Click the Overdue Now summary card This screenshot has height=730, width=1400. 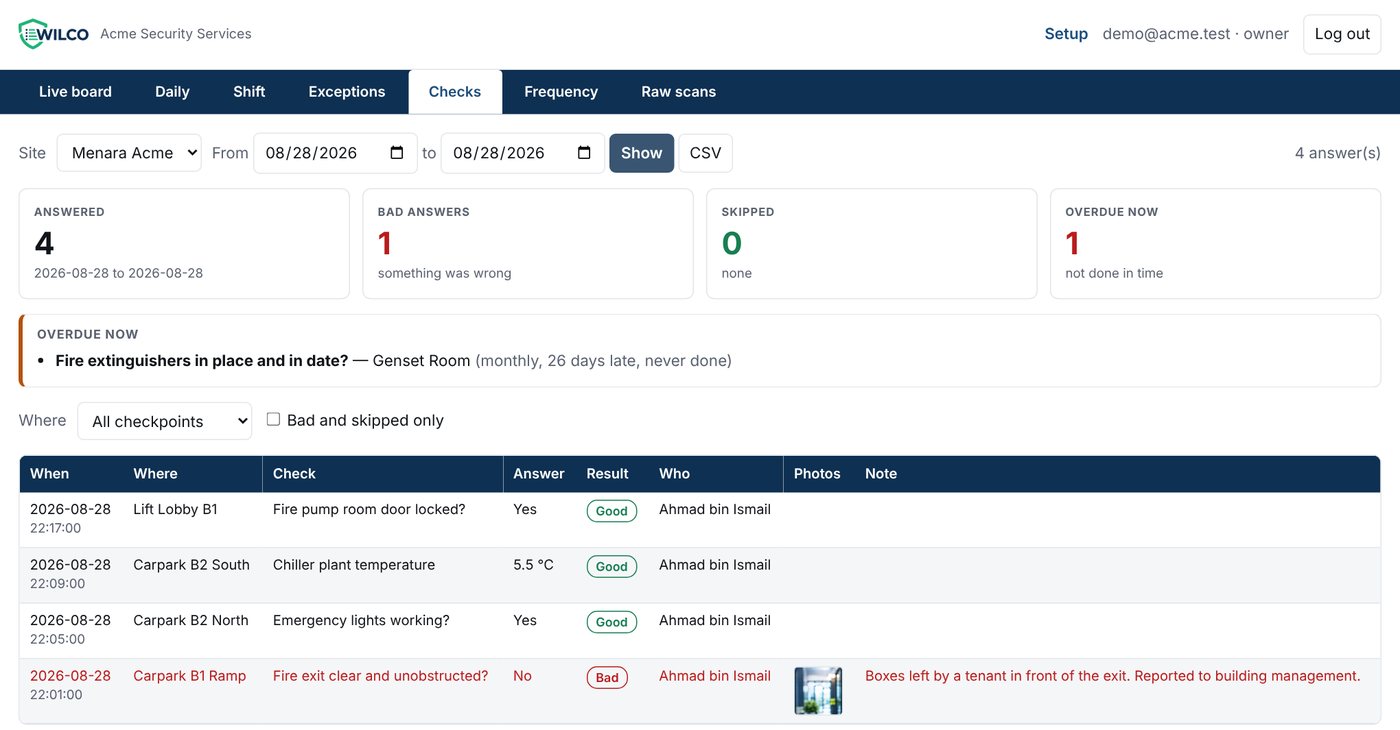[x=1215, y=243]
